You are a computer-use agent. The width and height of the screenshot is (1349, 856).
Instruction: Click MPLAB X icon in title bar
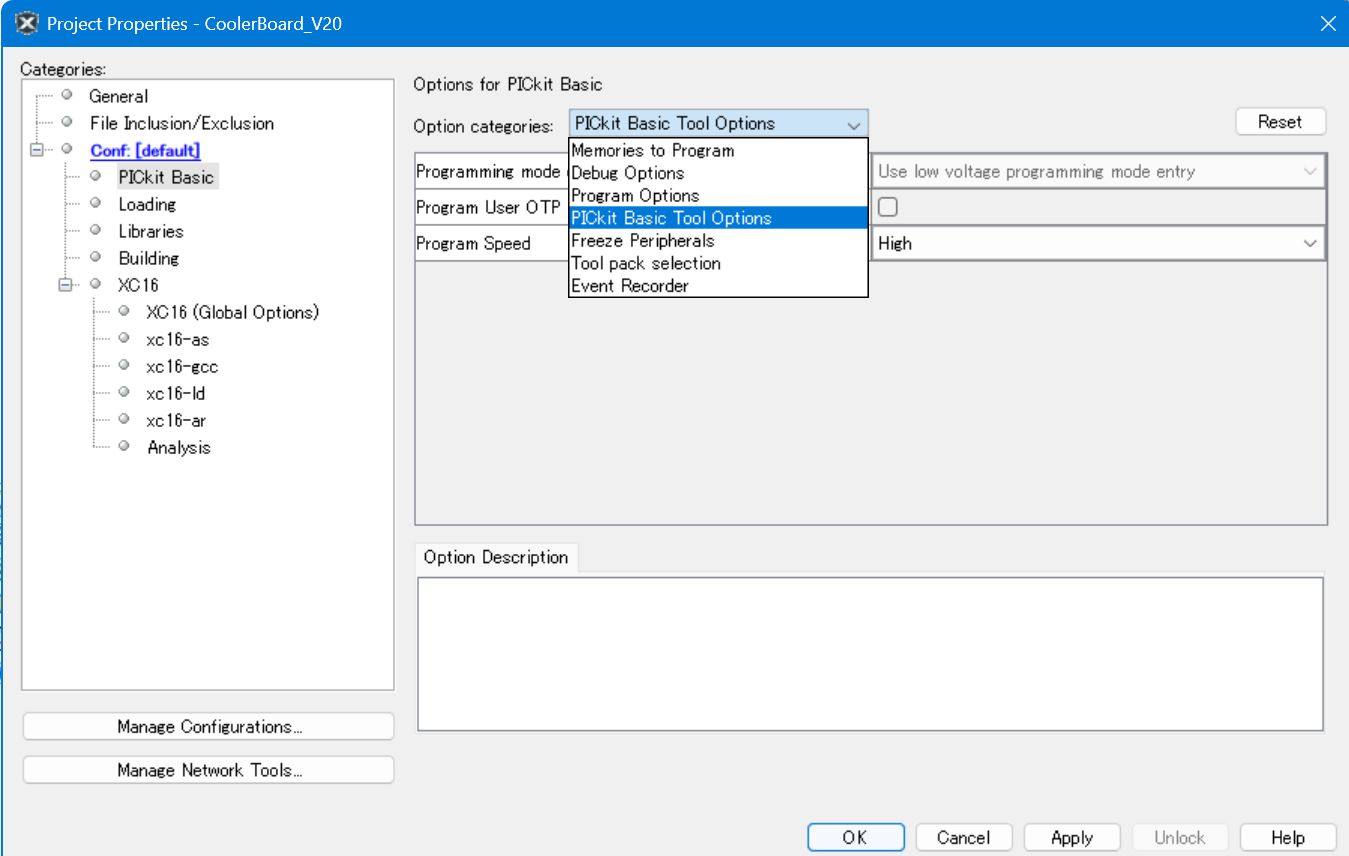27,22
